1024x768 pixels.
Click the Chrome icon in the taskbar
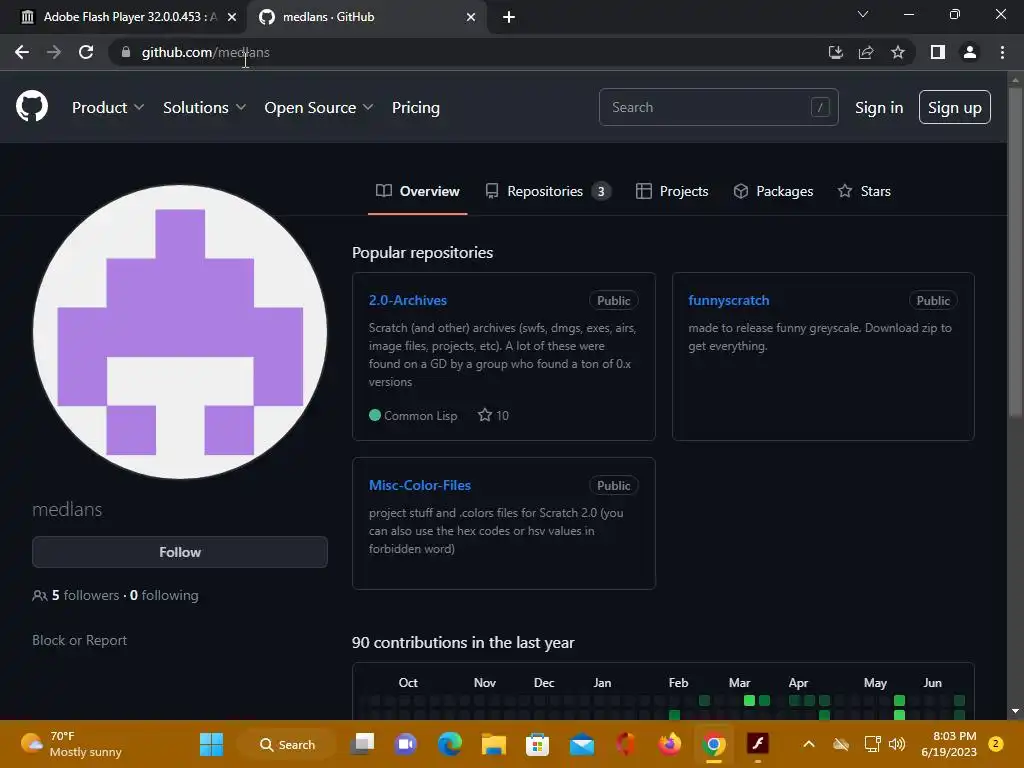pyautogui.click(x=714, y=744)
